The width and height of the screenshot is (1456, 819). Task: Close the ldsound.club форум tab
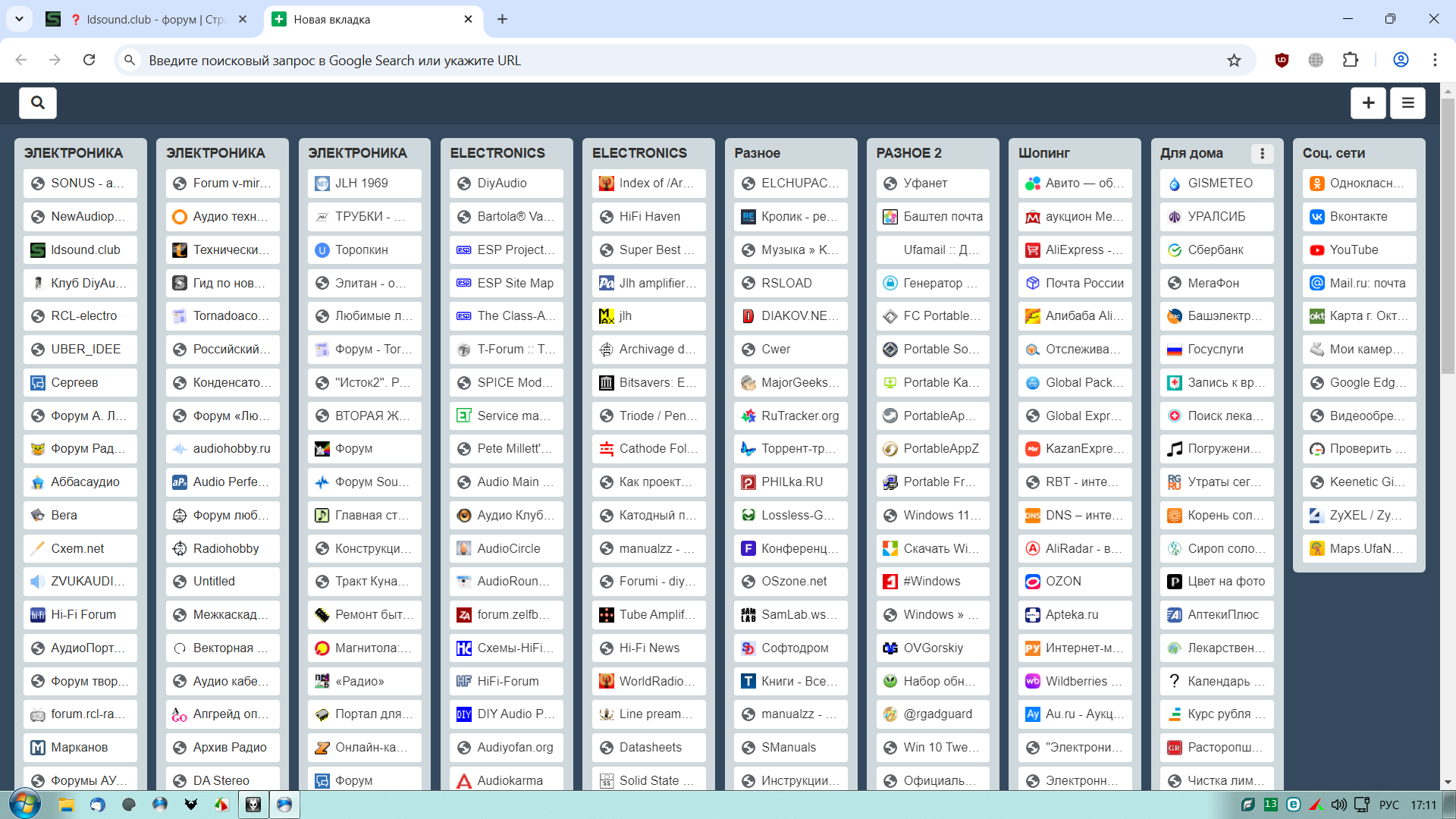(x=243, y=20)
